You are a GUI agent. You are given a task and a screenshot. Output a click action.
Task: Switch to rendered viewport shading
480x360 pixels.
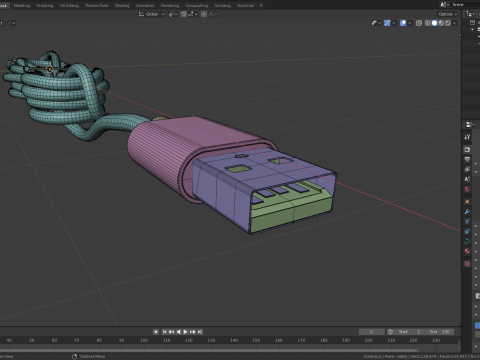(x=448, y=23)
